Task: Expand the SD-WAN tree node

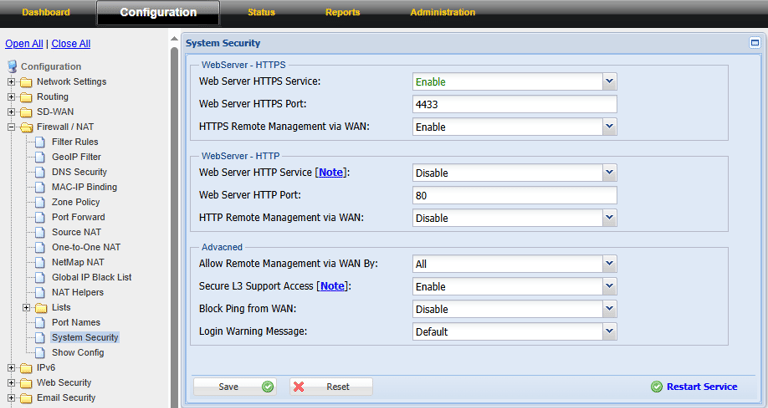Action: (x=11, y=112)
